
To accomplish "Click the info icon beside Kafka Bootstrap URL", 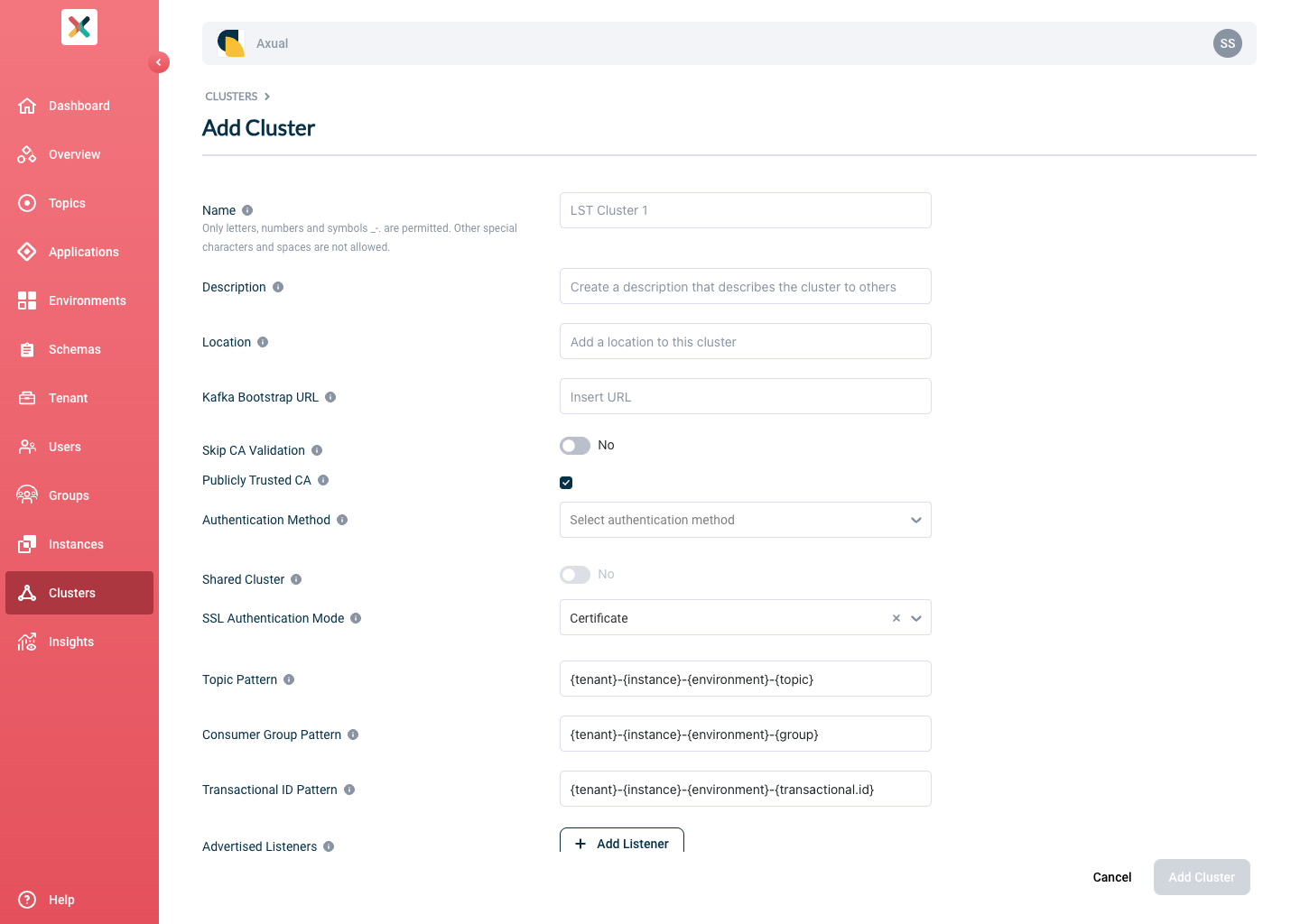I will [x=330, y=397].
